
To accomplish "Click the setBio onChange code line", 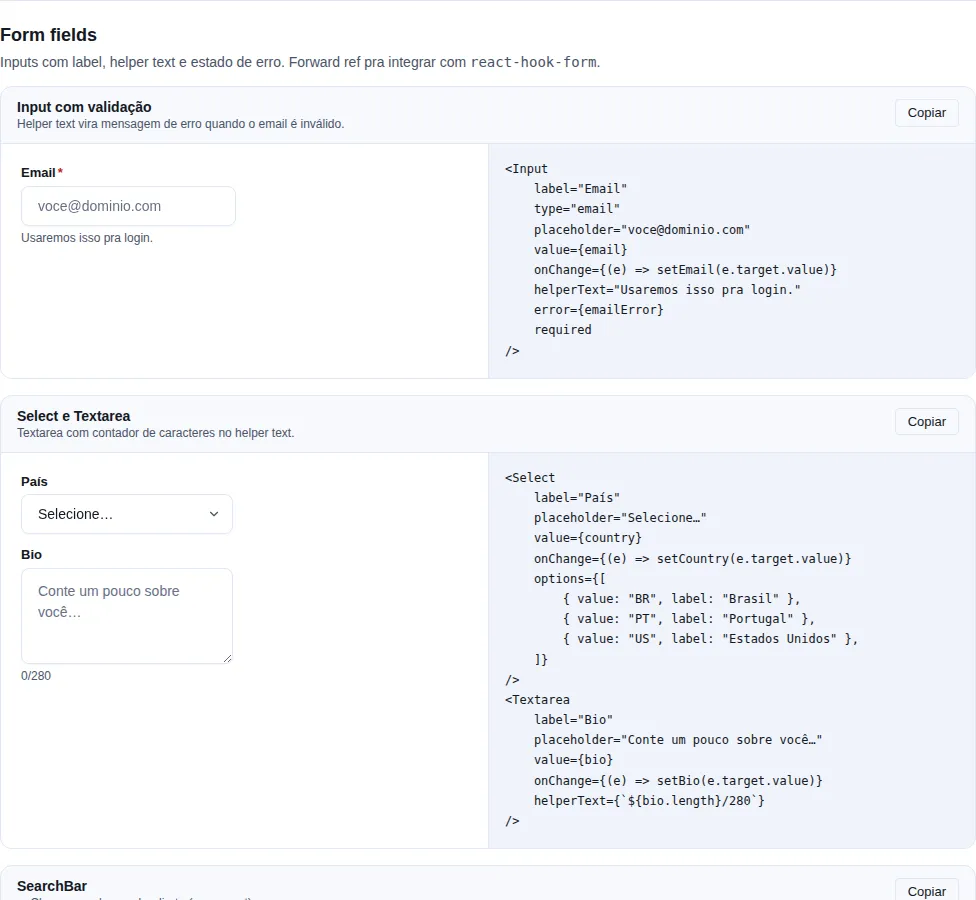I will pyautogui.click(x=678, y=780).
